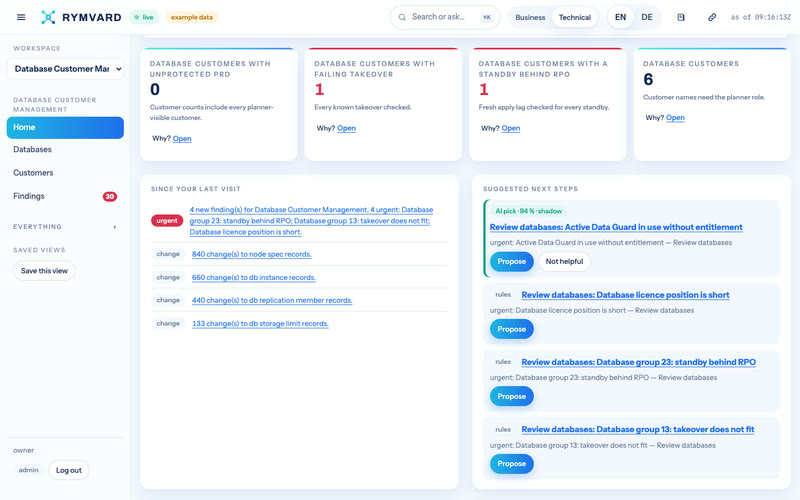Image resolution: width=800 pixels, height=500 pixels.
Task: Open 660 changes to db instance records
Action: tap(254, 278)
